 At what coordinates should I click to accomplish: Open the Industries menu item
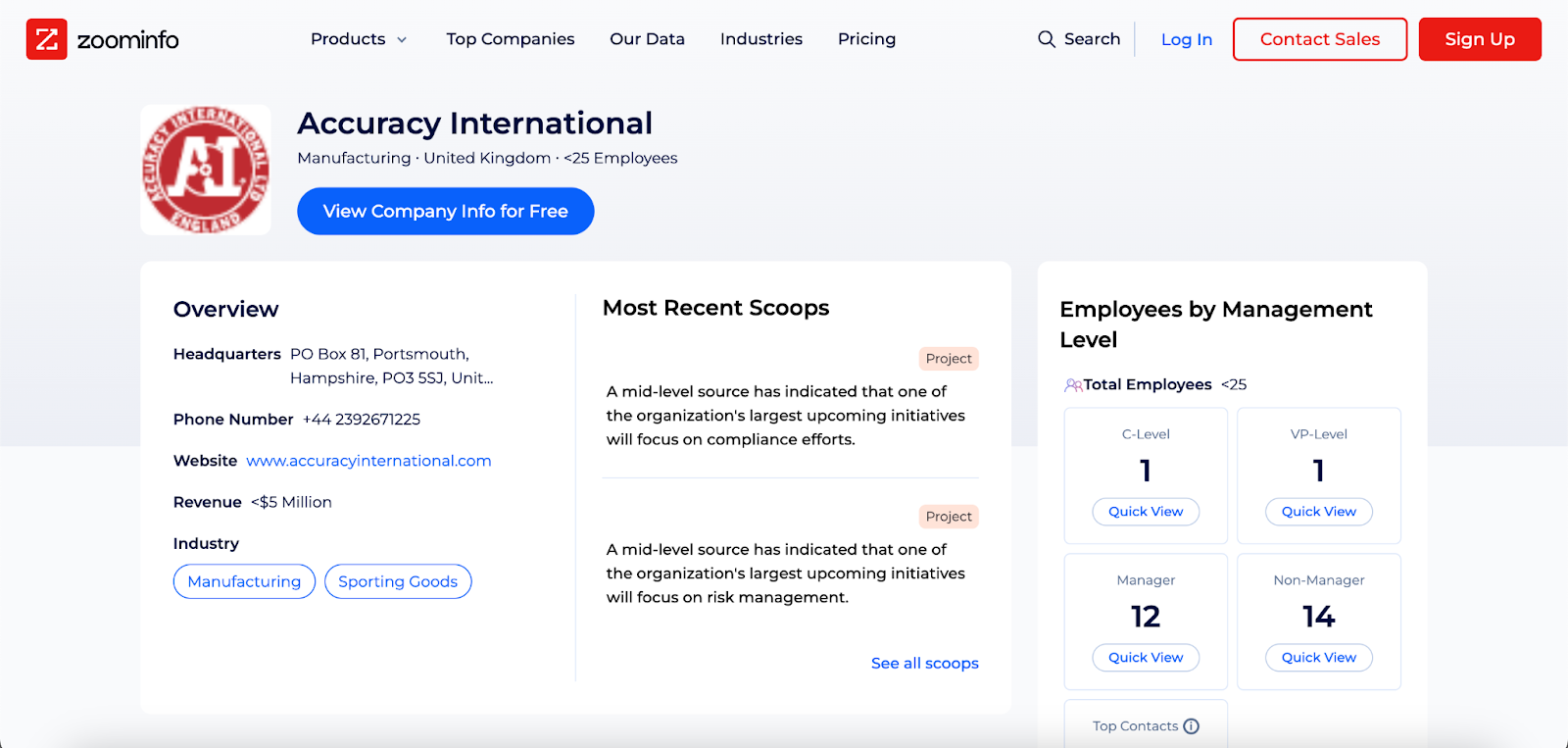pyautogui.click(x=761, y=39)
